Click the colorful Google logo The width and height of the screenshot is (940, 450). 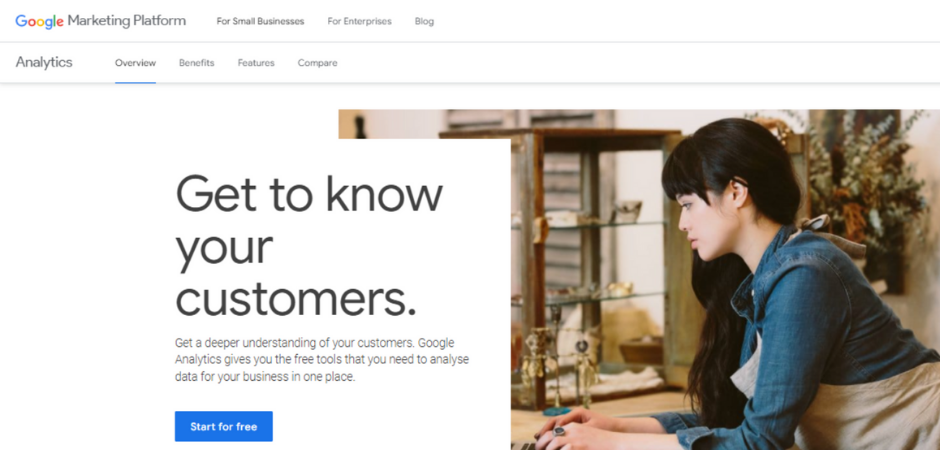(39, 21)
